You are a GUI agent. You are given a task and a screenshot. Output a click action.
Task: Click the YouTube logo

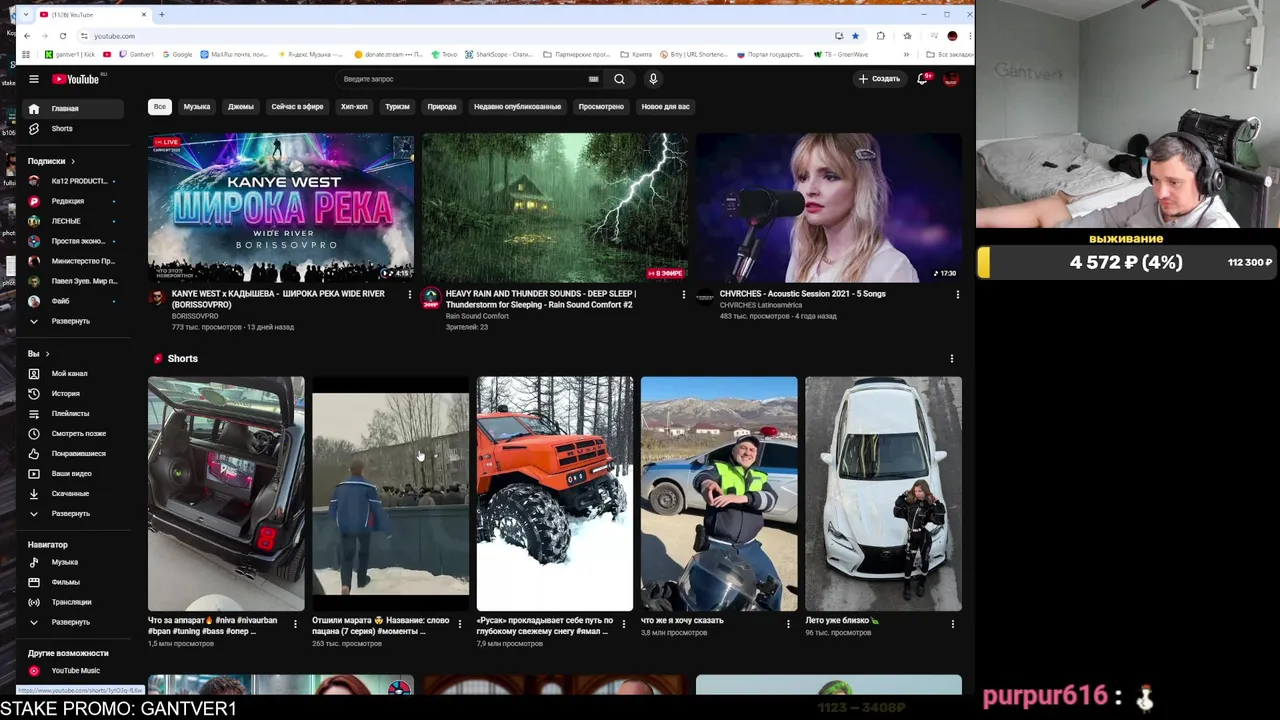[78, 79]
